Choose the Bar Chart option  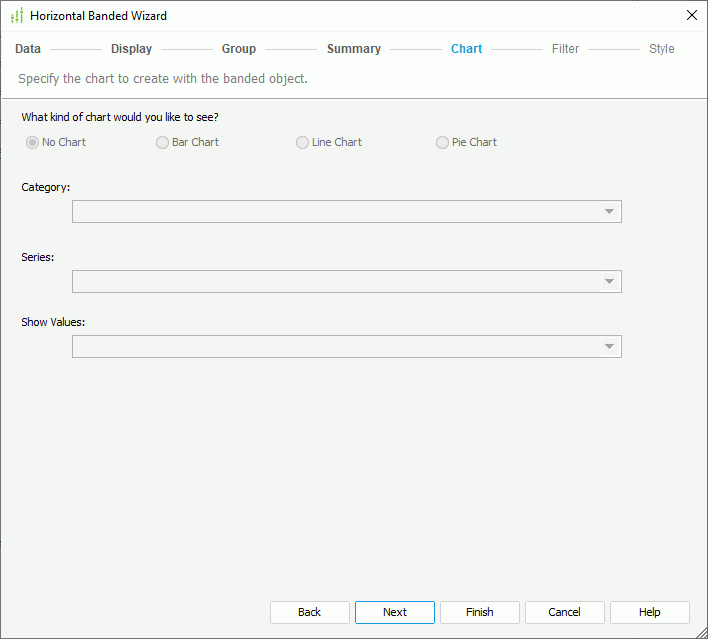click(163, 143)
